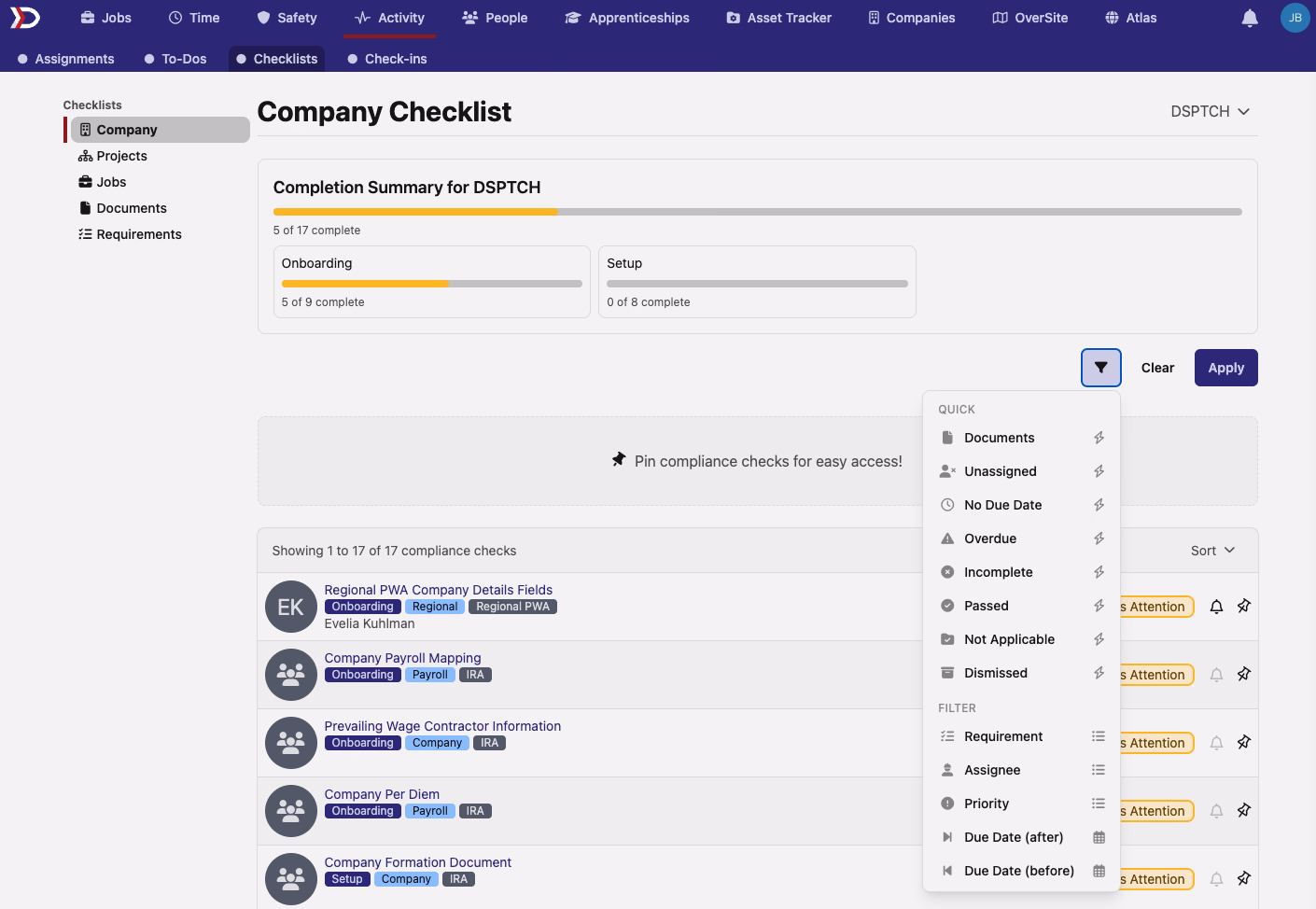Click the lightning icon next to Not Applicable
This screenshot has height=909, width=1316.
(x=1099, y=639)
